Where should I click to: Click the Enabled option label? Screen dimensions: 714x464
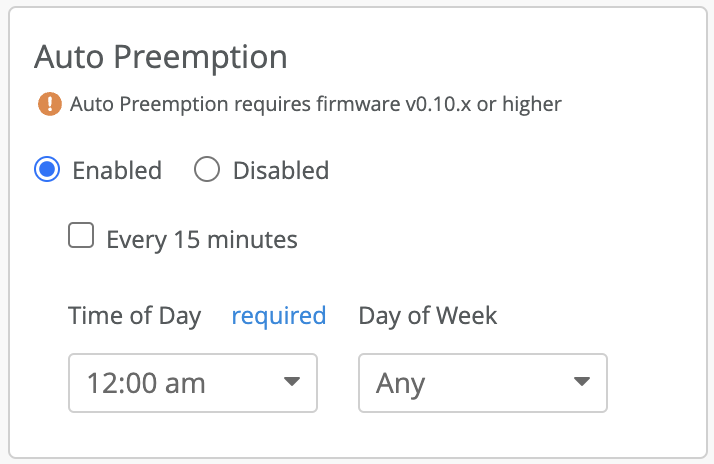(x=117, y=170)
